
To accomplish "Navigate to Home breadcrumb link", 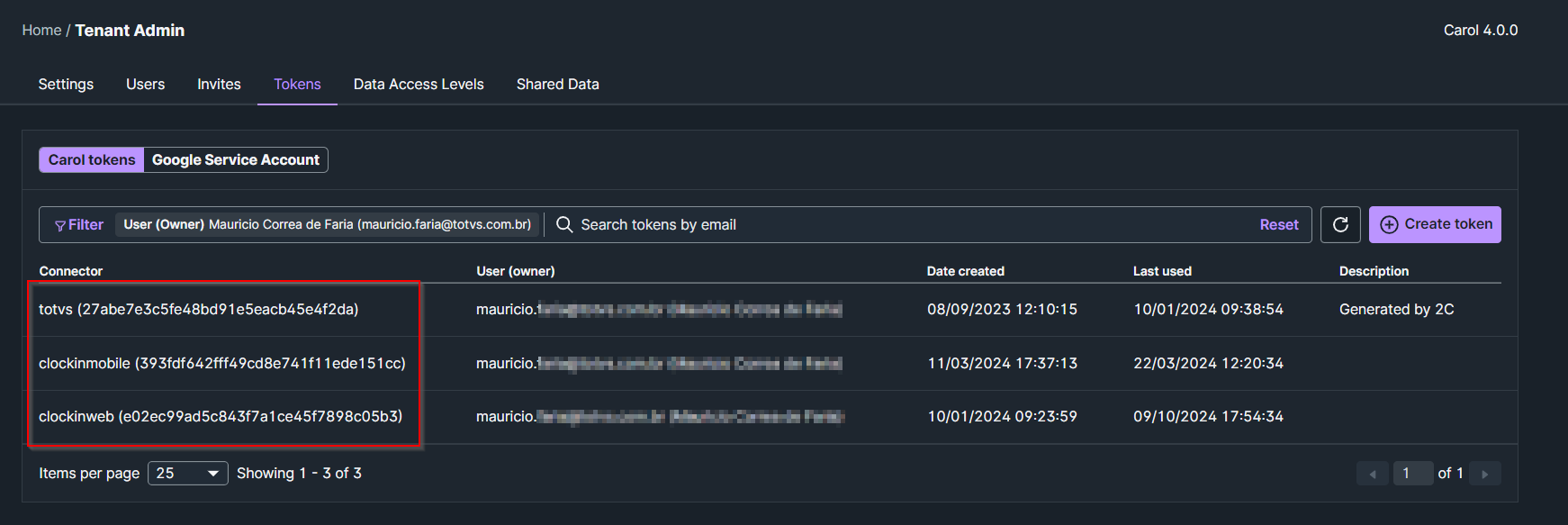I will point(41,30).
